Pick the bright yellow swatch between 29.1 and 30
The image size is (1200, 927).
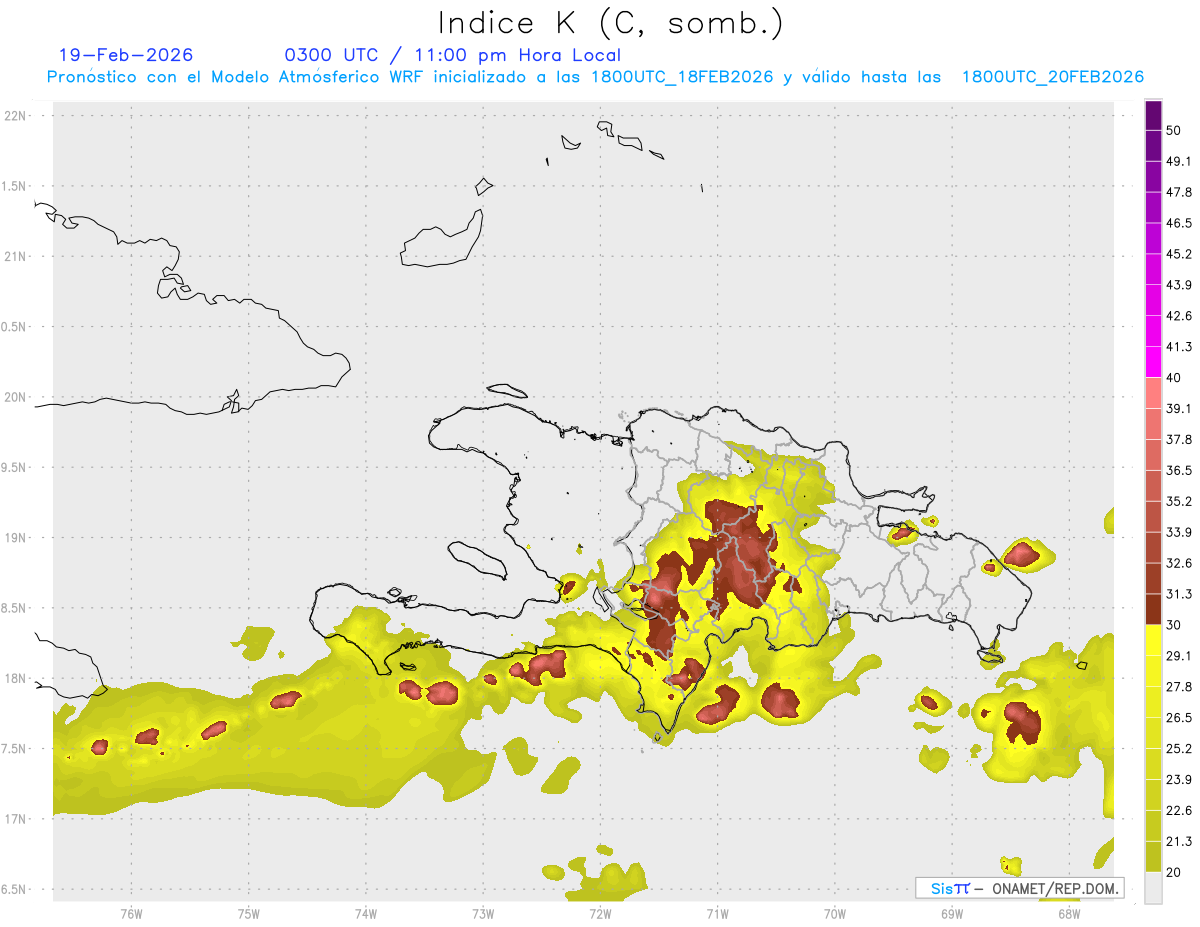tap(1153, 641)
